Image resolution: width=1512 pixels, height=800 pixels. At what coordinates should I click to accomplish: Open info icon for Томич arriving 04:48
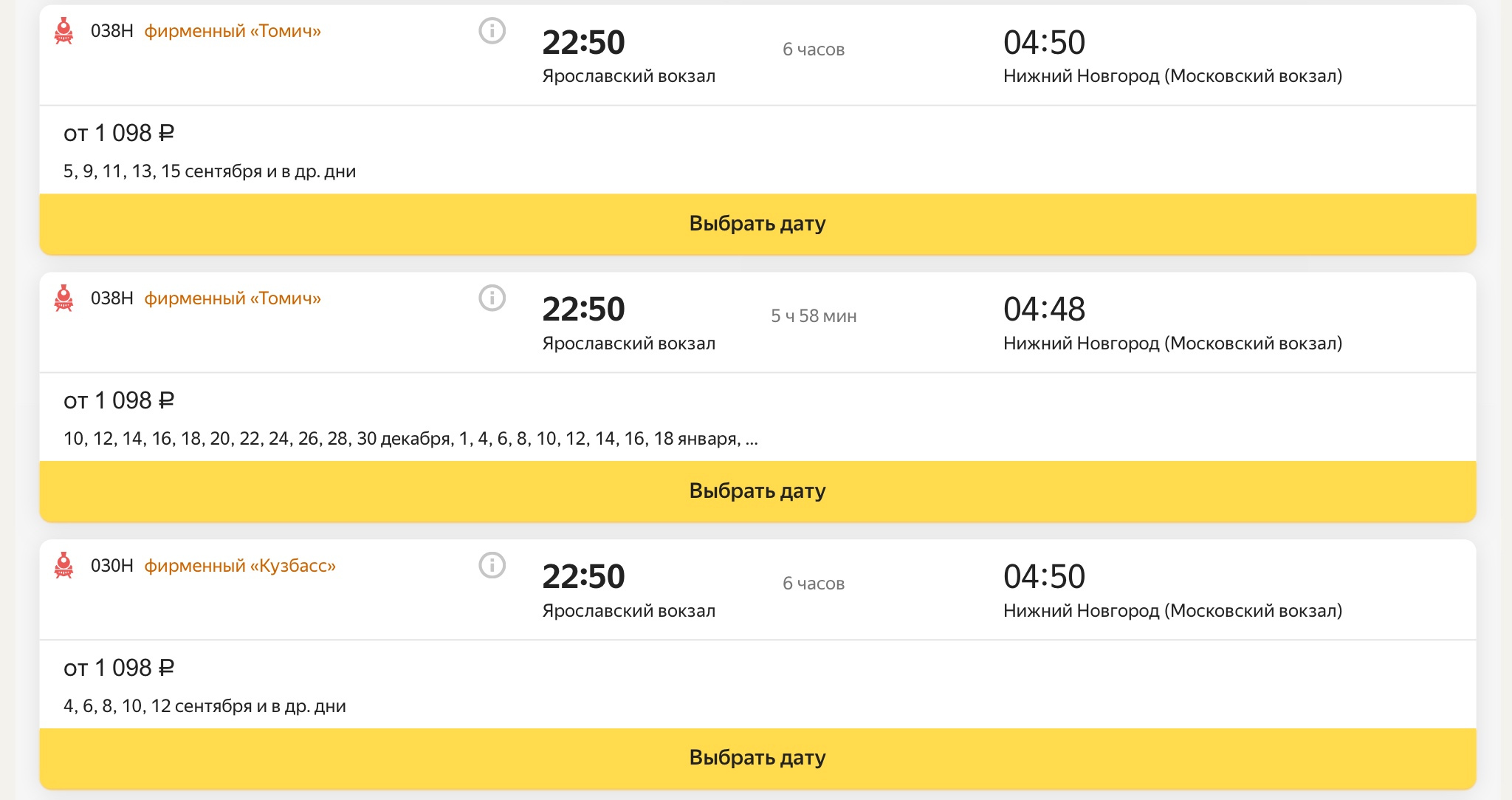pyautogui.click(x=492, y=298)
